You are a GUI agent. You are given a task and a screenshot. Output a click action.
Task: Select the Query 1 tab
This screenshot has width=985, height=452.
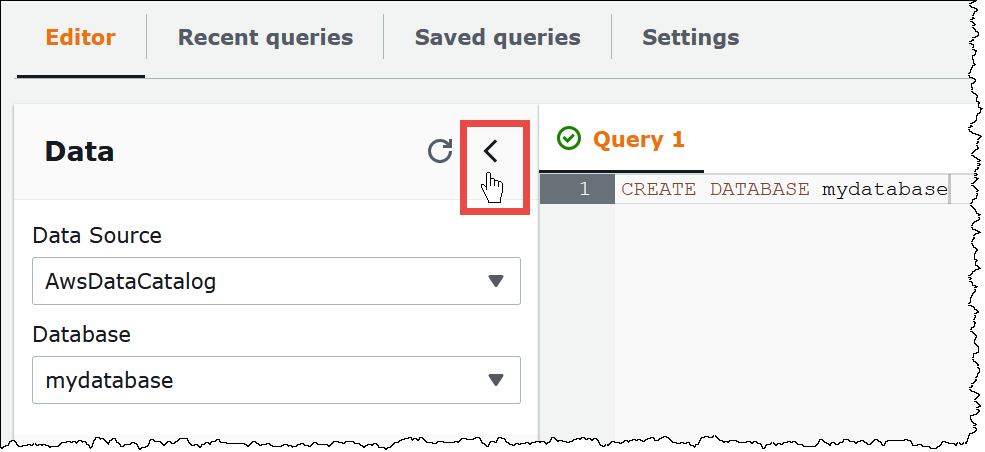(x=638, y=139)
